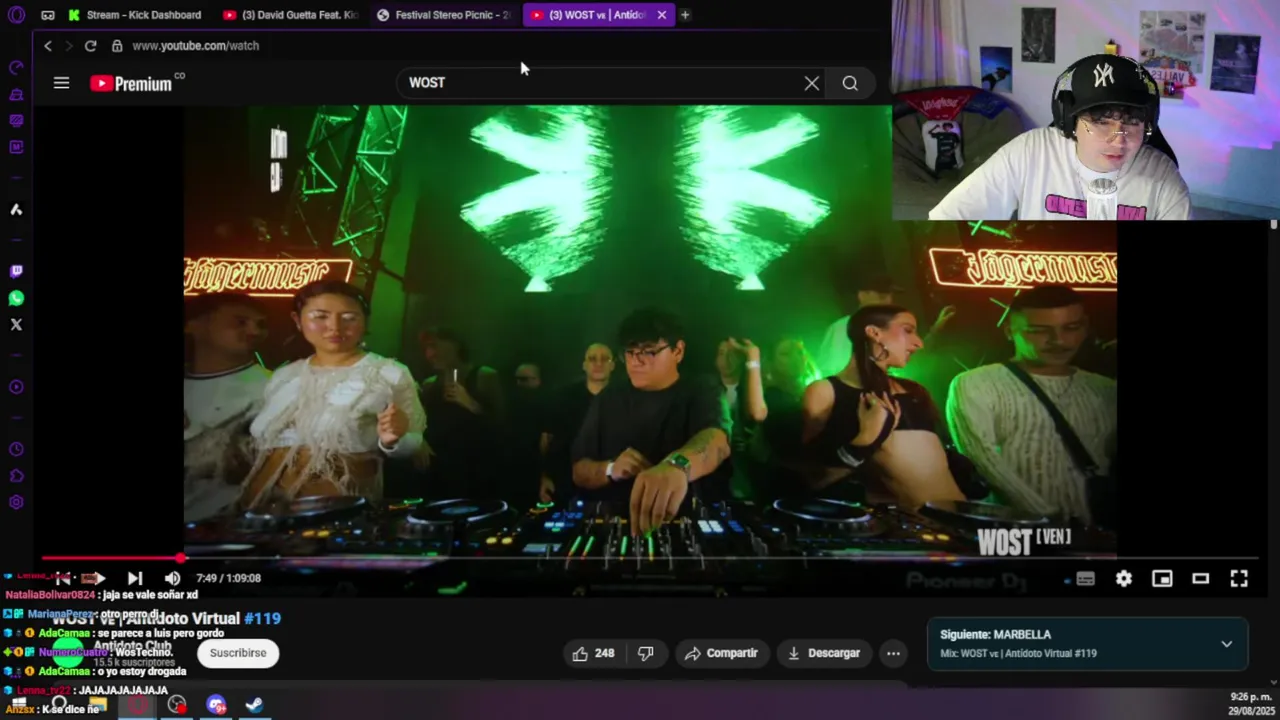Open the Antidoto Club channel name
Viewport: 1280px width, 720px height.
[x=132, y=646]
